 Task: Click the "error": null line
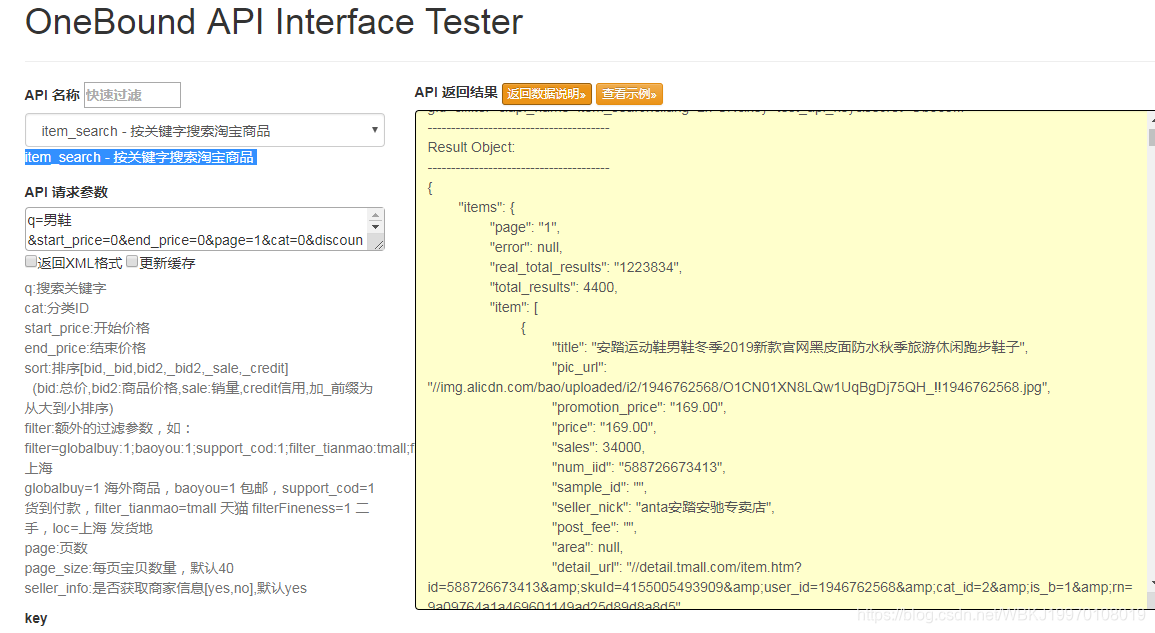coord(526,248)
